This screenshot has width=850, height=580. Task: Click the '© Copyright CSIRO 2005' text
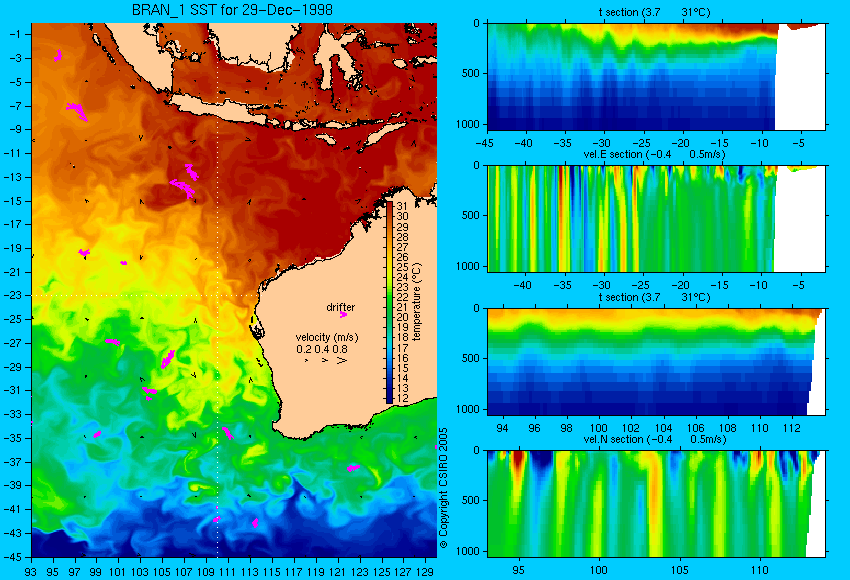443,488
